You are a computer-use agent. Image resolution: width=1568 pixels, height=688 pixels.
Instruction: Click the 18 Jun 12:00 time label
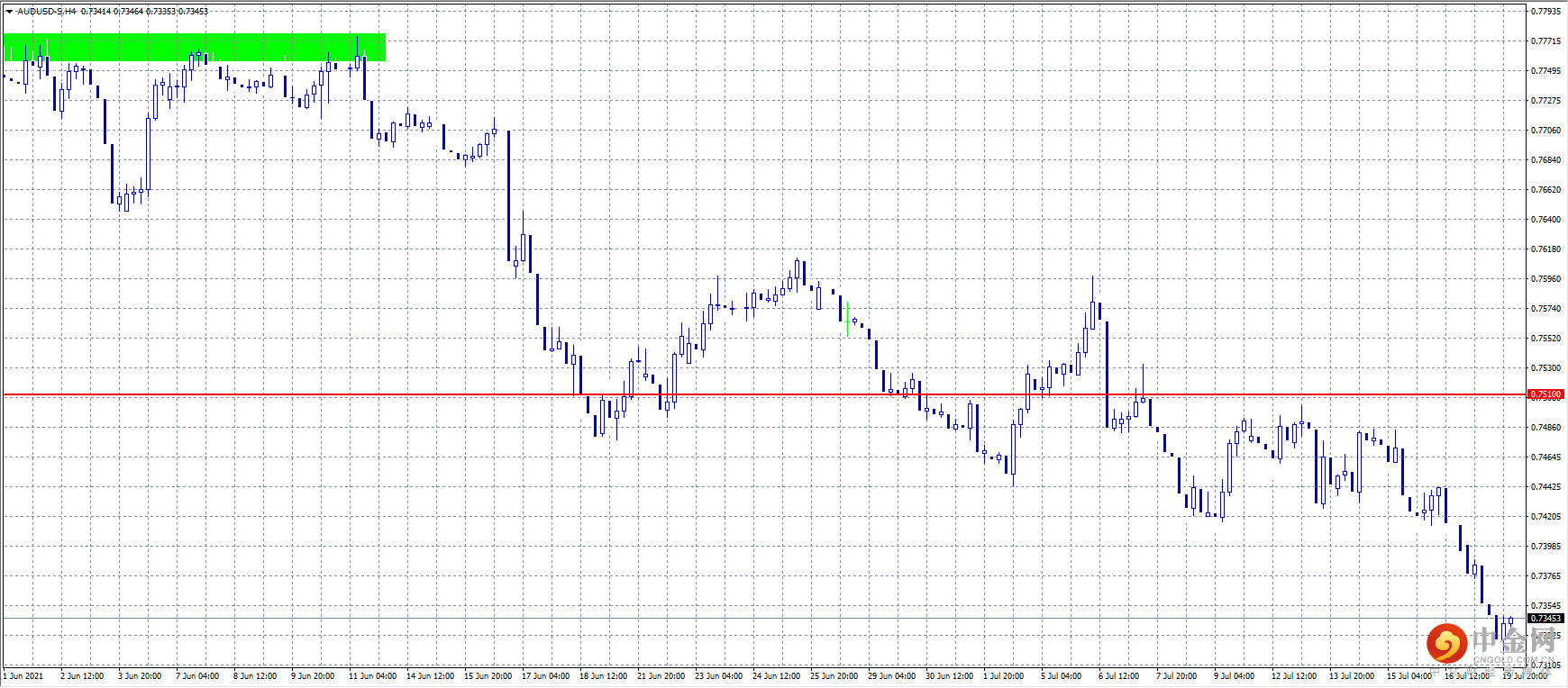[603, 676]
